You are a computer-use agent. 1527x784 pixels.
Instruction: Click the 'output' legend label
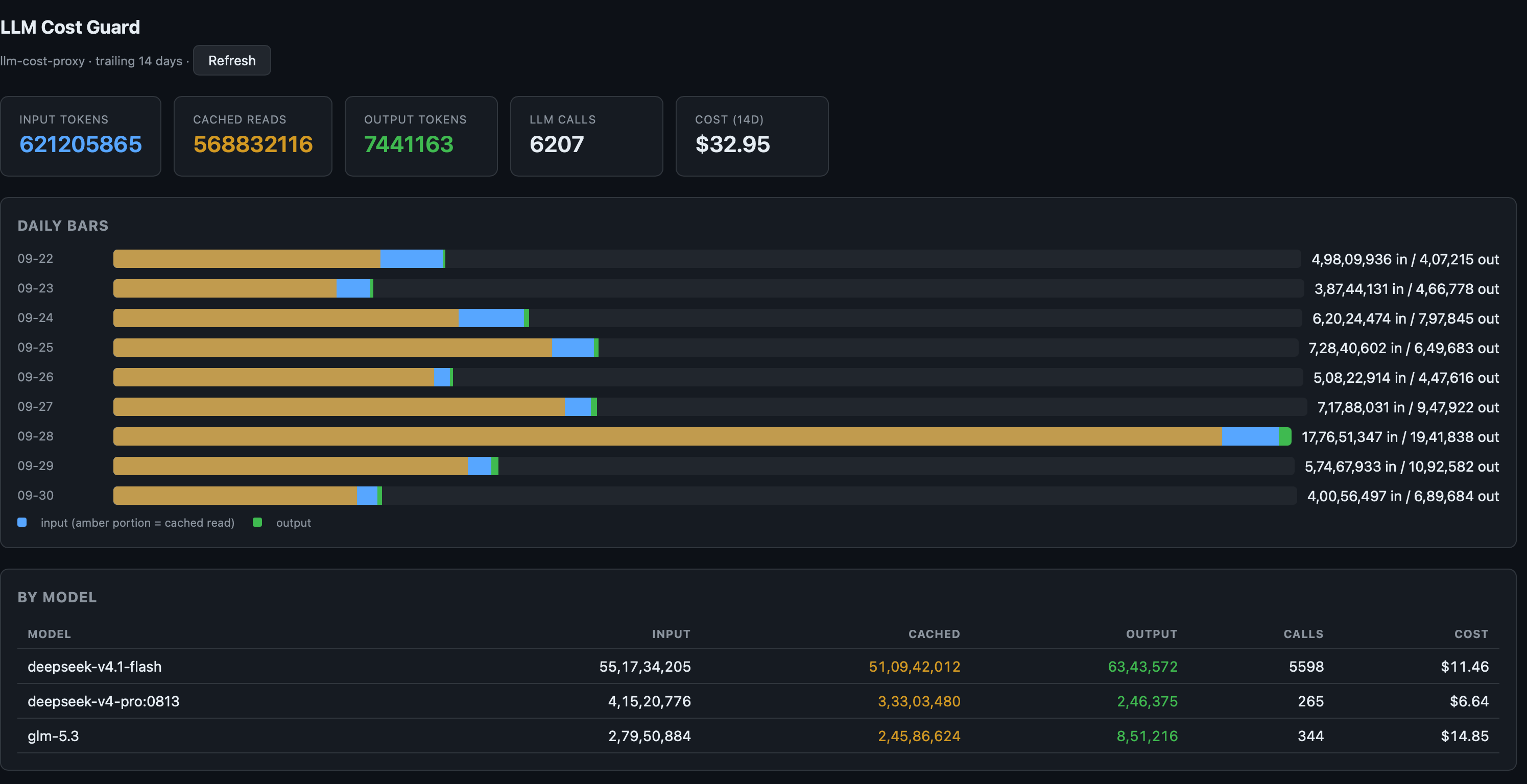pos(294,523)
